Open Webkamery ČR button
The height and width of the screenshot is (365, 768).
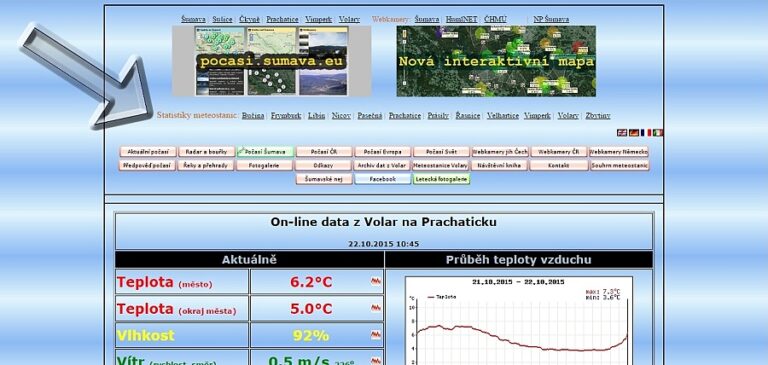[x=559, y=152]
